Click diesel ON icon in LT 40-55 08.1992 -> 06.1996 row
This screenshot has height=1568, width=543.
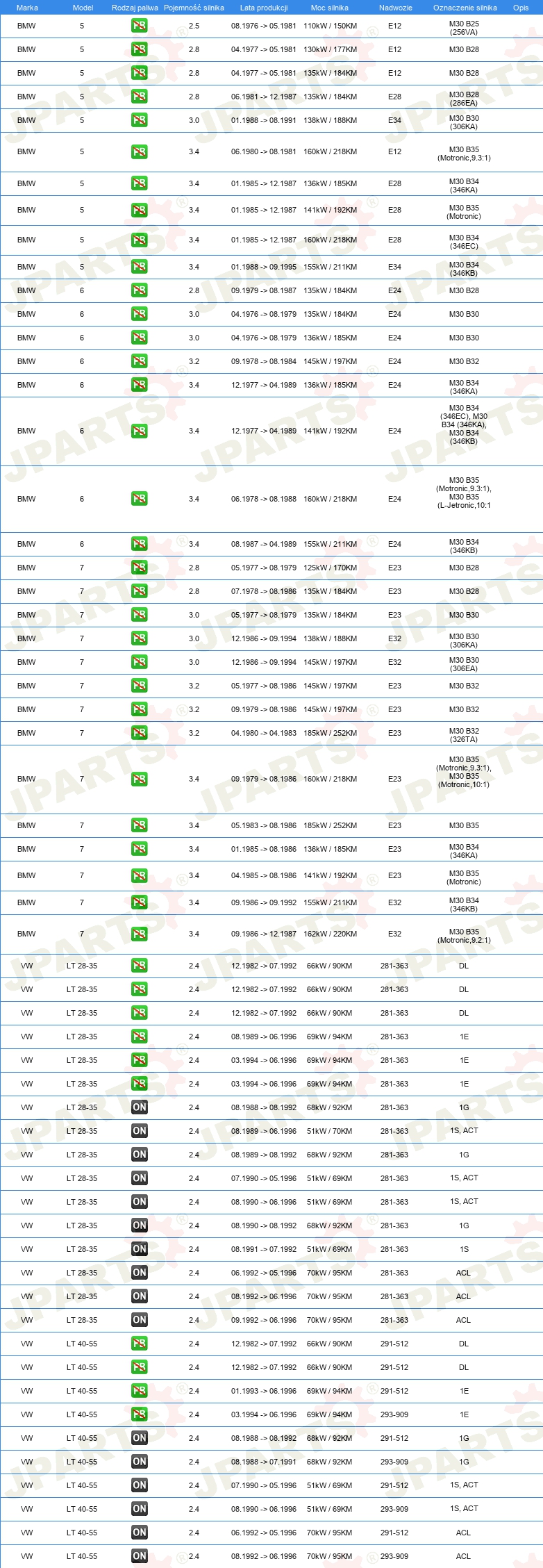tap(139, 1556)
